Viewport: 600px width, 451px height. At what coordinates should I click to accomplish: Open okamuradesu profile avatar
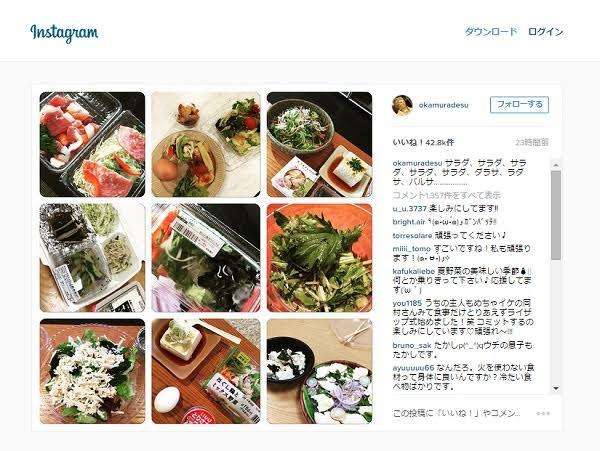coord(402,105)
